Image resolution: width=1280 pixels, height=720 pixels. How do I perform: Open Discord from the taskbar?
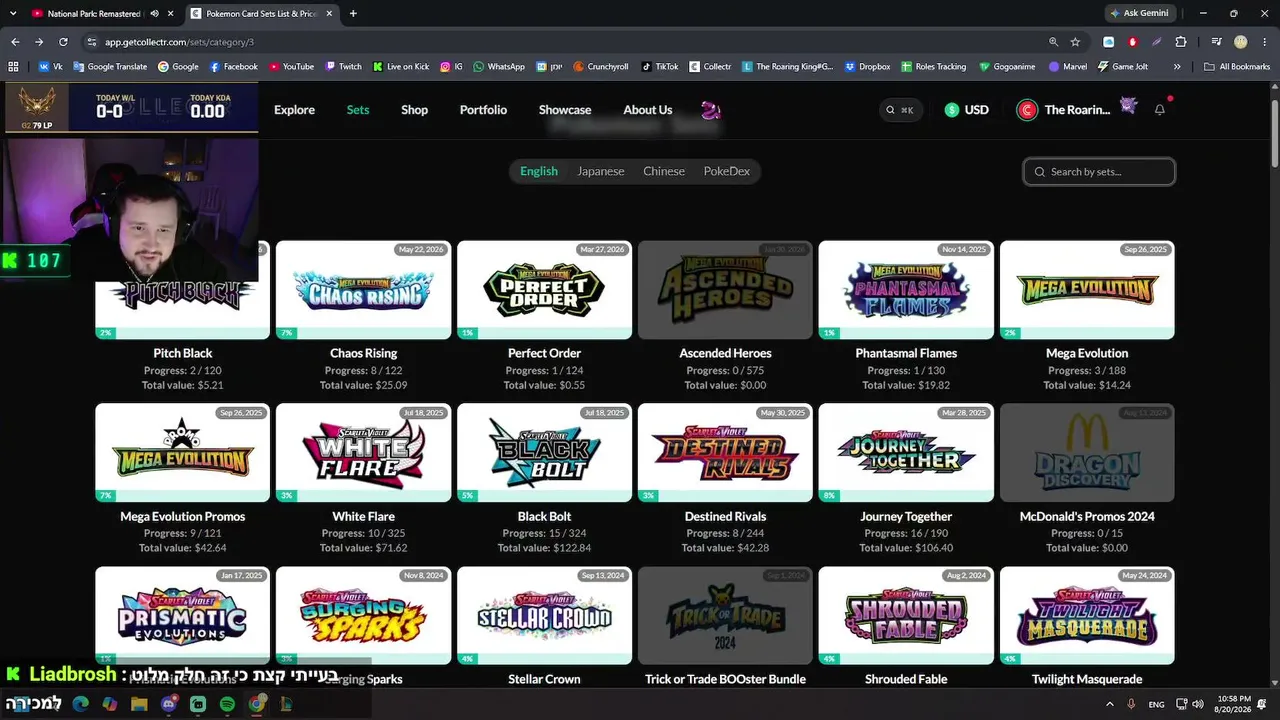coord(169,704)
